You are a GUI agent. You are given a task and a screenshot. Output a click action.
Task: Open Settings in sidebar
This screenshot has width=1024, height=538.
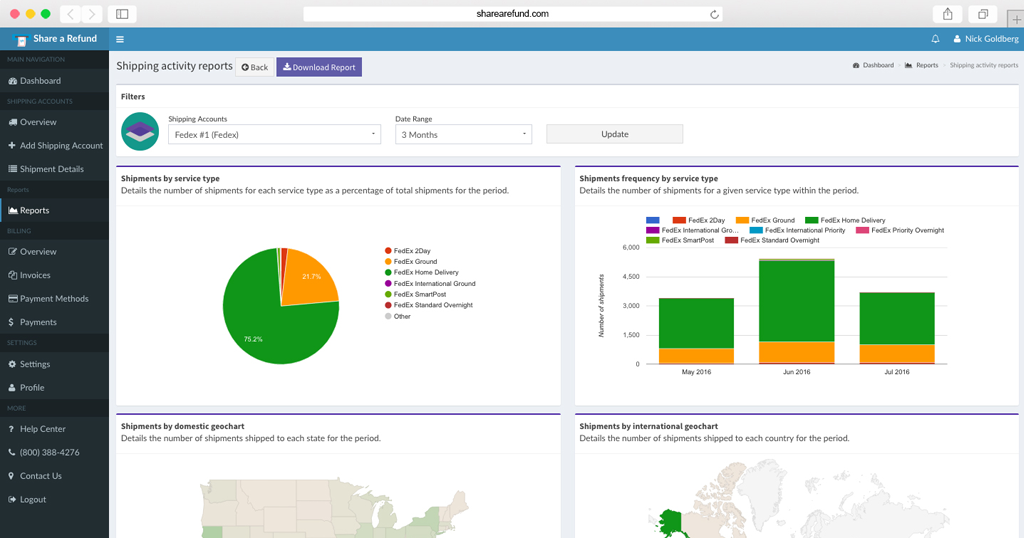(55, 364)
